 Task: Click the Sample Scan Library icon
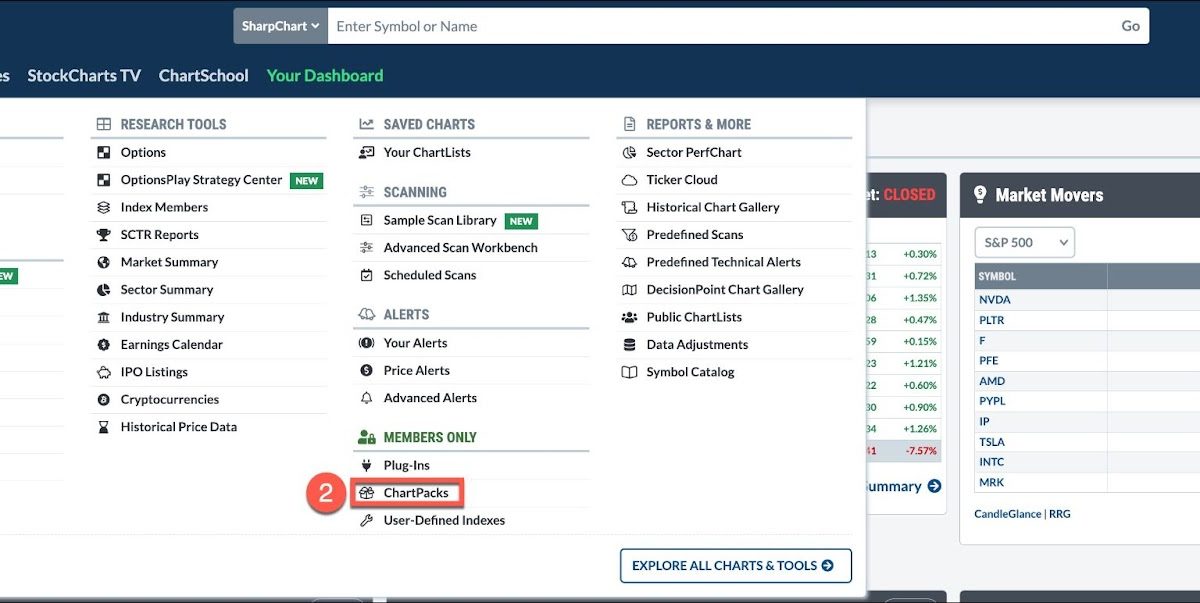[366, 220]
